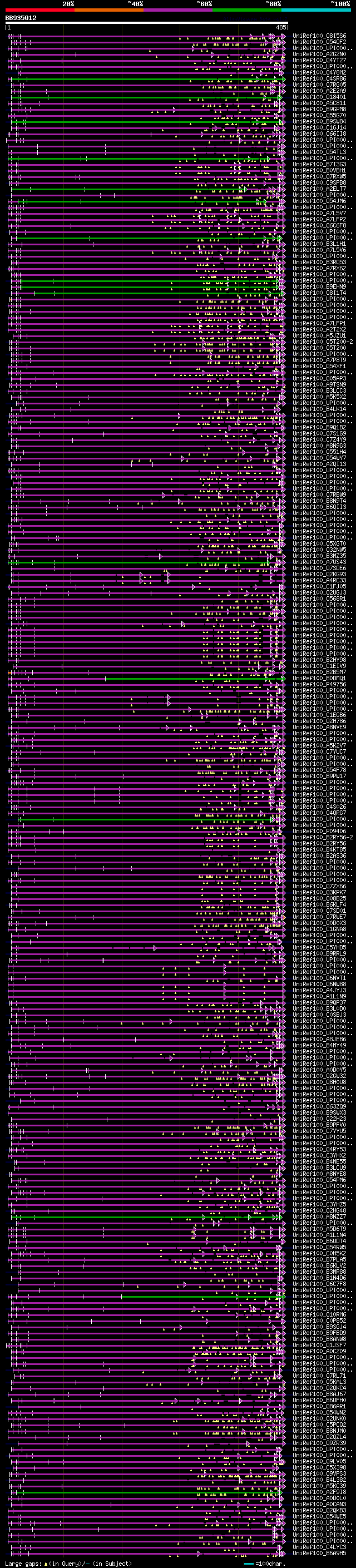Select hit UniRef100_C9SPB8

tap(319, 182)
